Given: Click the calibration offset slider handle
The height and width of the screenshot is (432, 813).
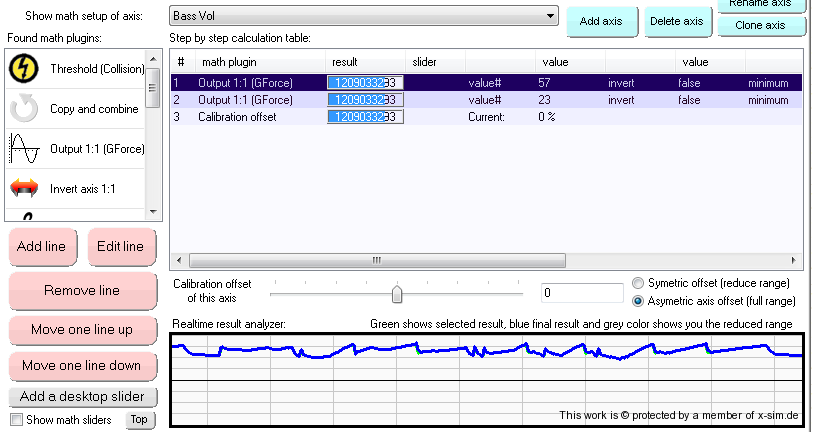Looking at the screenshot, I should click(x=397, y=294).
